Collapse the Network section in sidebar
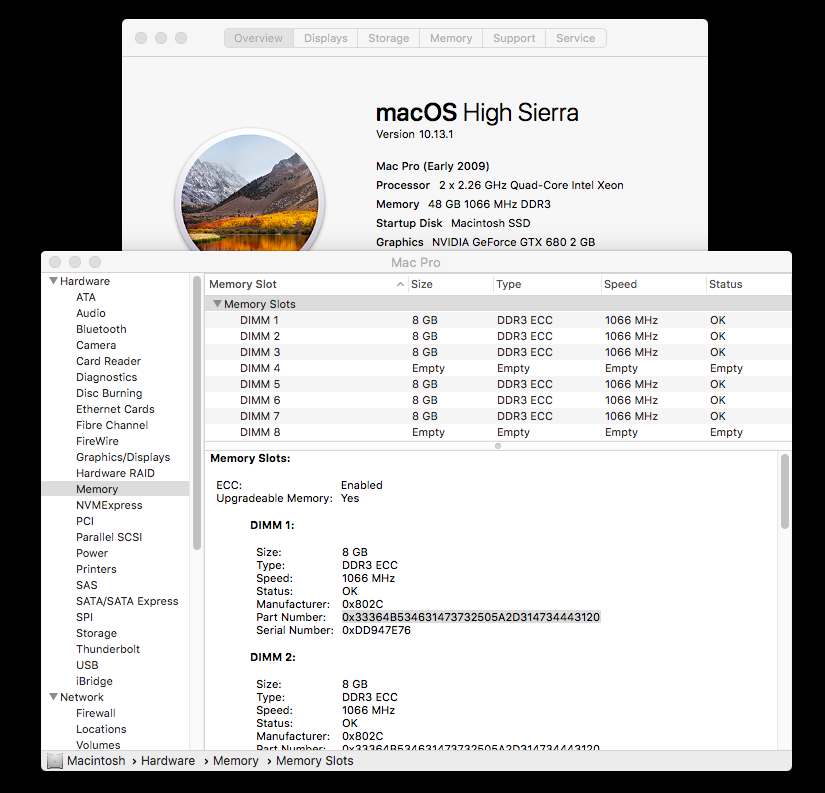Image resolution: width=825 pixels, height=793 pixels. (53, 697)
